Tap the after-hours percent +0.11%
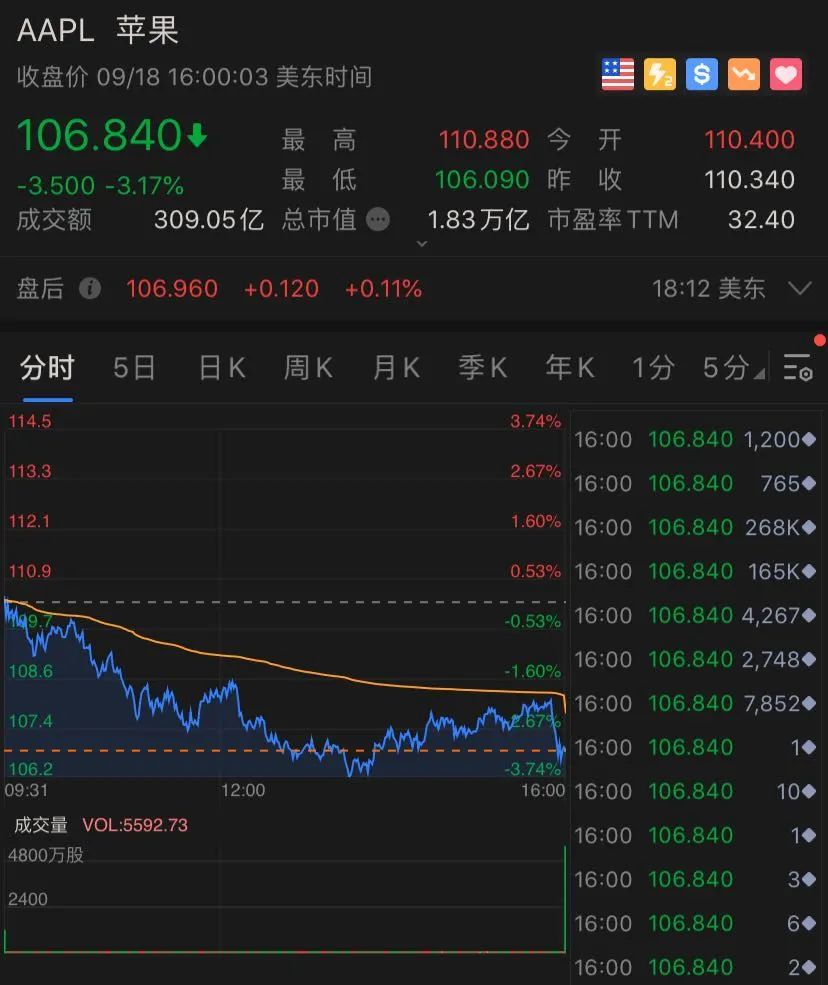828x985 pixels. coord(383,289)
